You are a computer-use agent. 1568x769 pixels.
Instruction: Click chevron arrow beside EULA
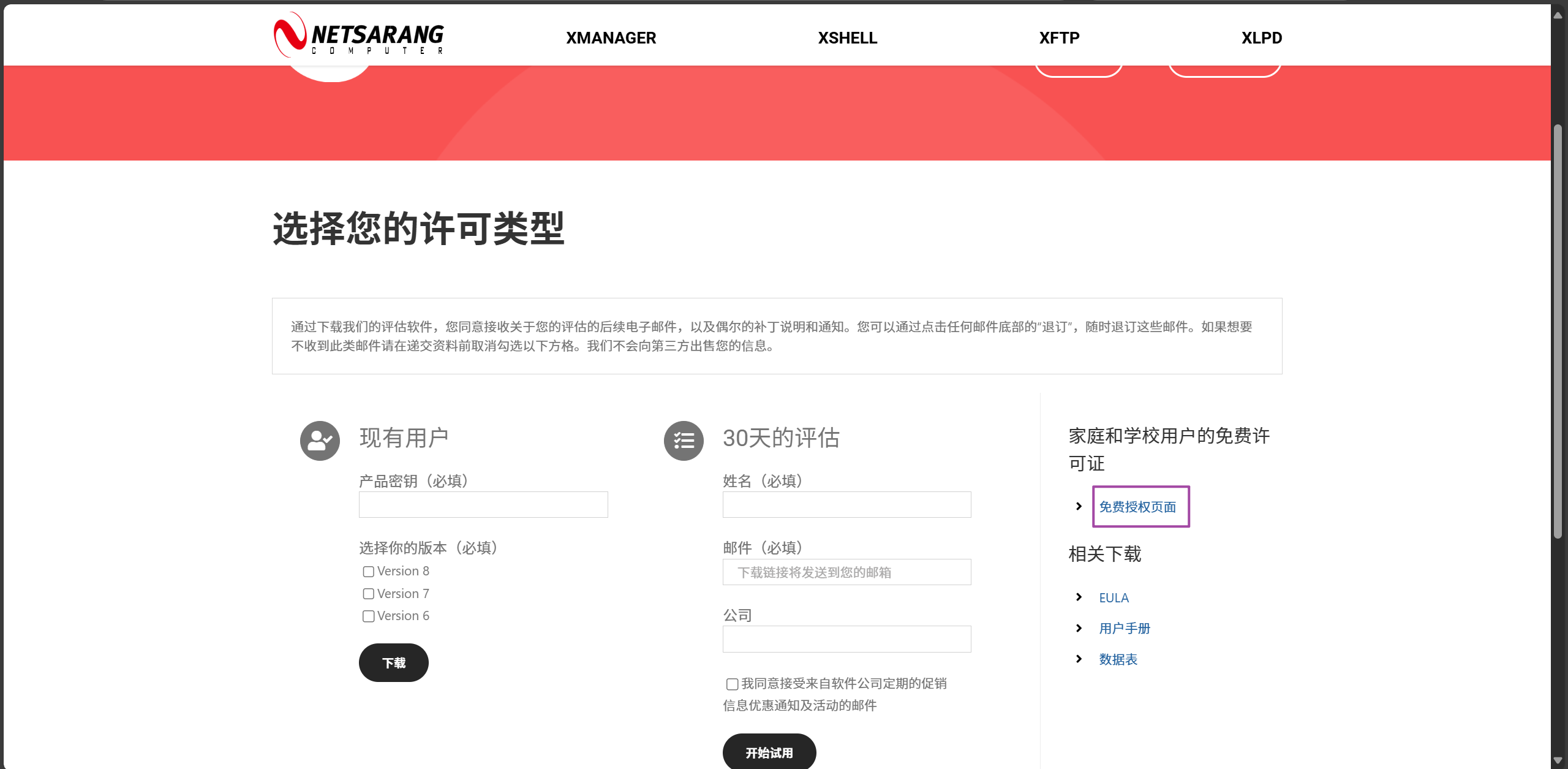coord(1079,597)
